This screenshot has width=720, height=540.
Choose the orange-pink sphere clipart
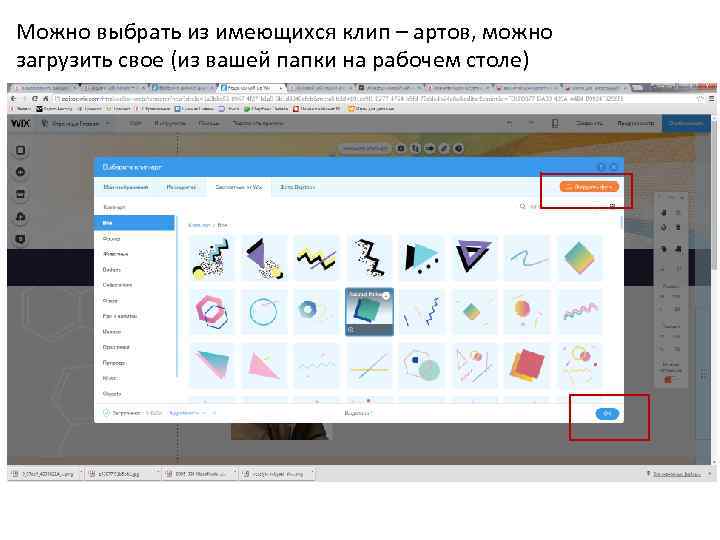click(x=527, y=312)
